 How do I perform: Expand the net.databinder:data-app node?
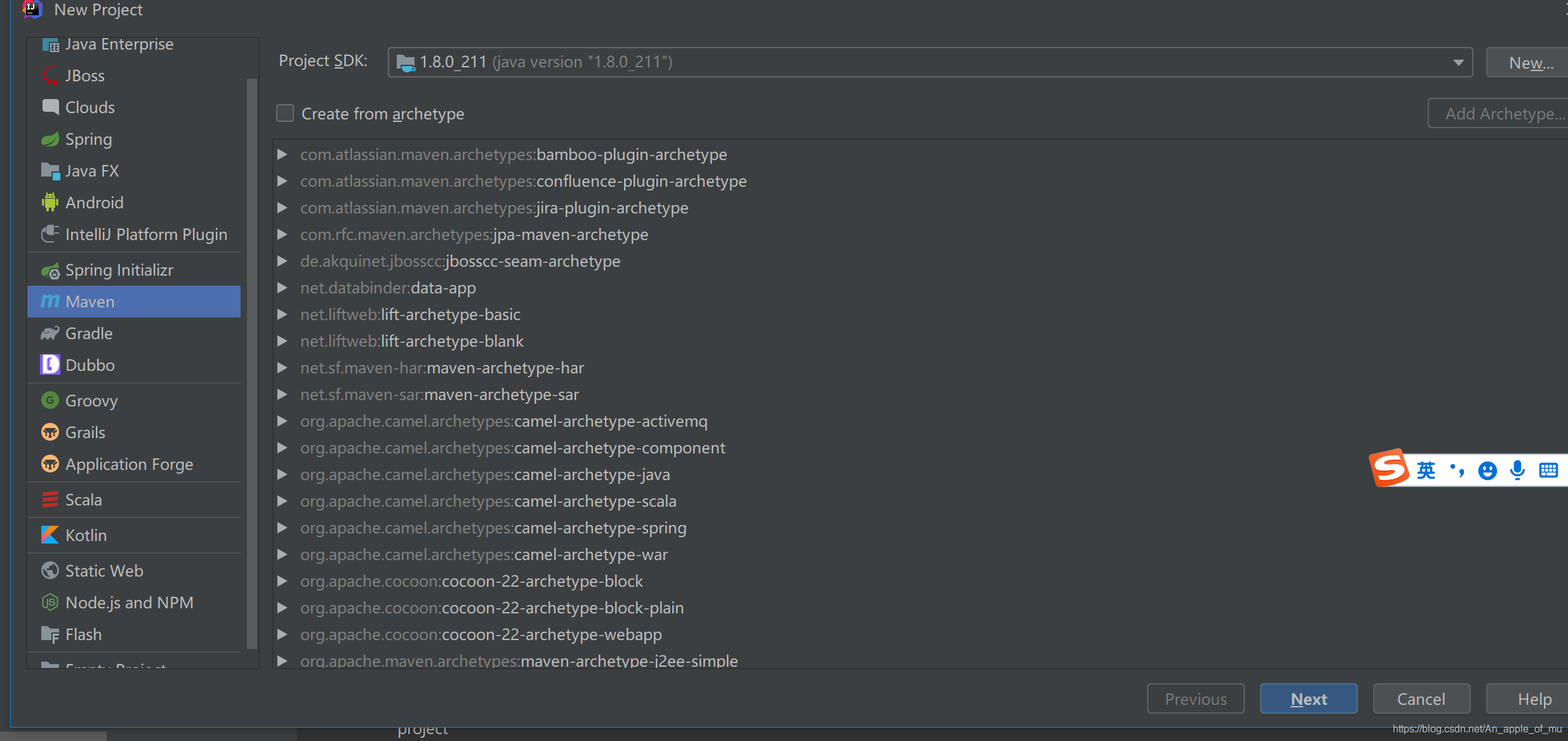pyautogui.click(x=282, y=288)
